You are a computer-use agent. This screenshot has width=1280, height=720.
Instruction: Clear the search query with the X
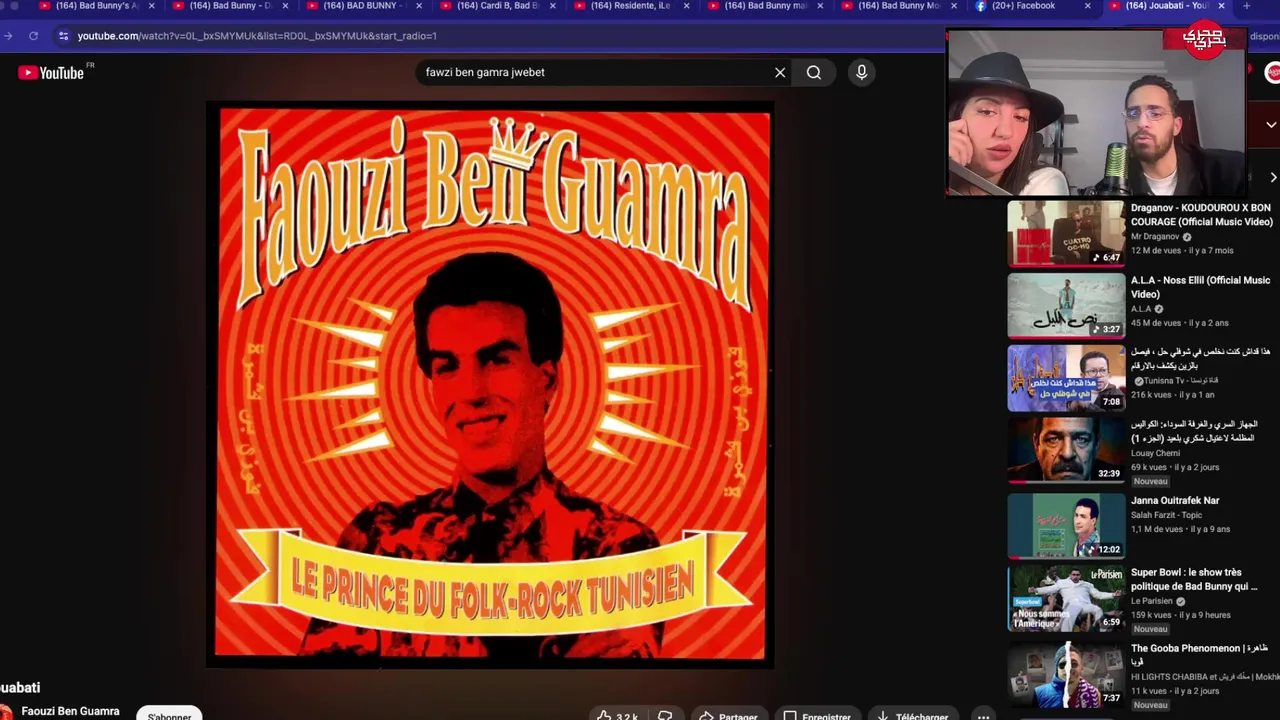(780, 72)
